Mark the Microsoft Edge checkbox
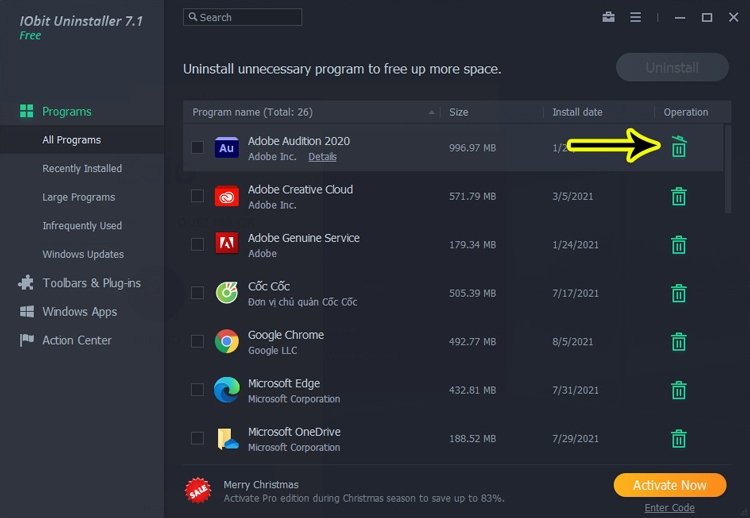Screen dimensions: 750x518 pos(197,390)
